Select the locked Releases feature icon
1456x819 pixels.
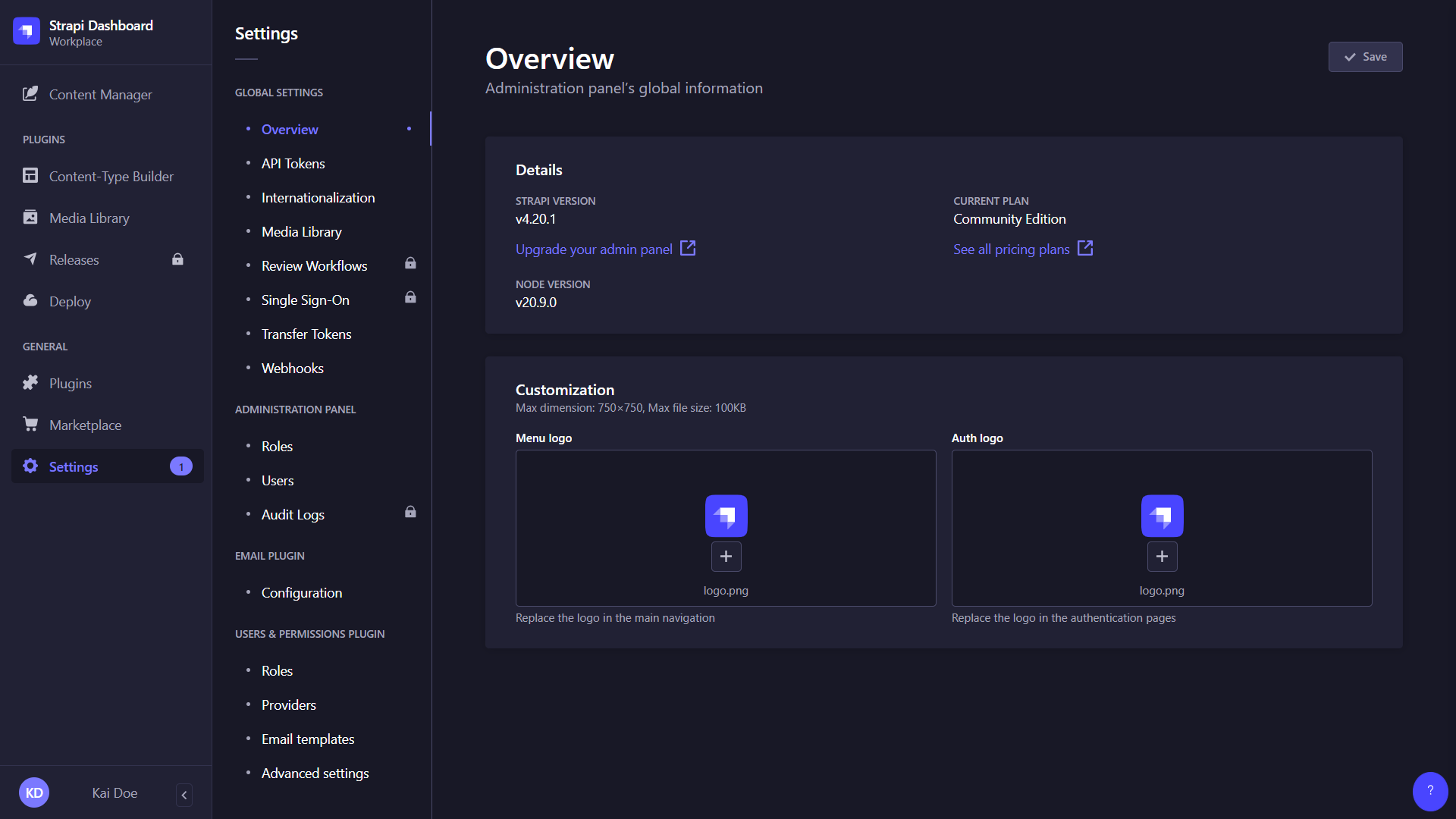[x=177, y=259]
